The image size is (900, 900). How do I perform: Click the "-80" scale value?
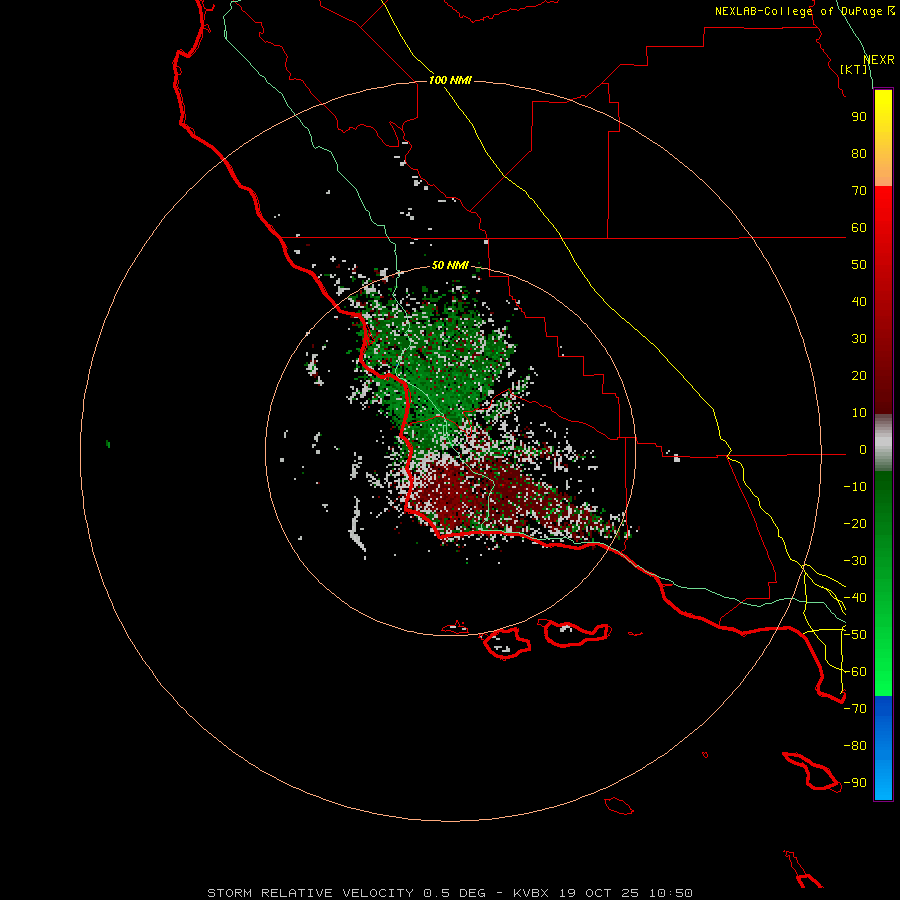click(855, 746)
